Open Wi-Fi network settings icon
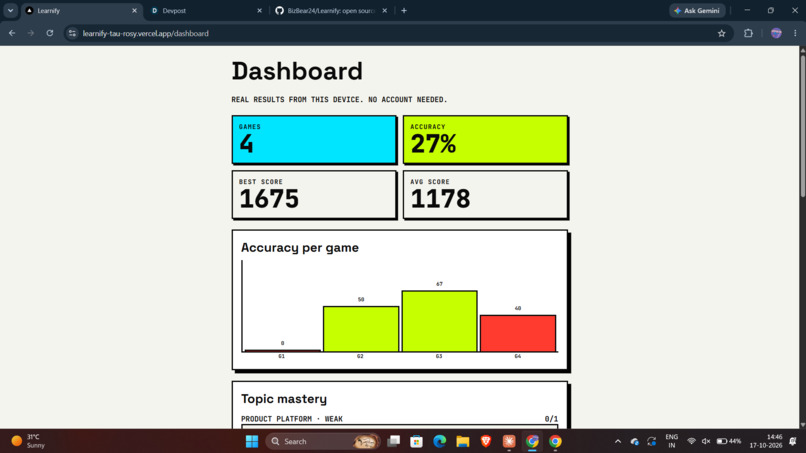806x453 pixels. pyautogui.click(x=691, y=441)
